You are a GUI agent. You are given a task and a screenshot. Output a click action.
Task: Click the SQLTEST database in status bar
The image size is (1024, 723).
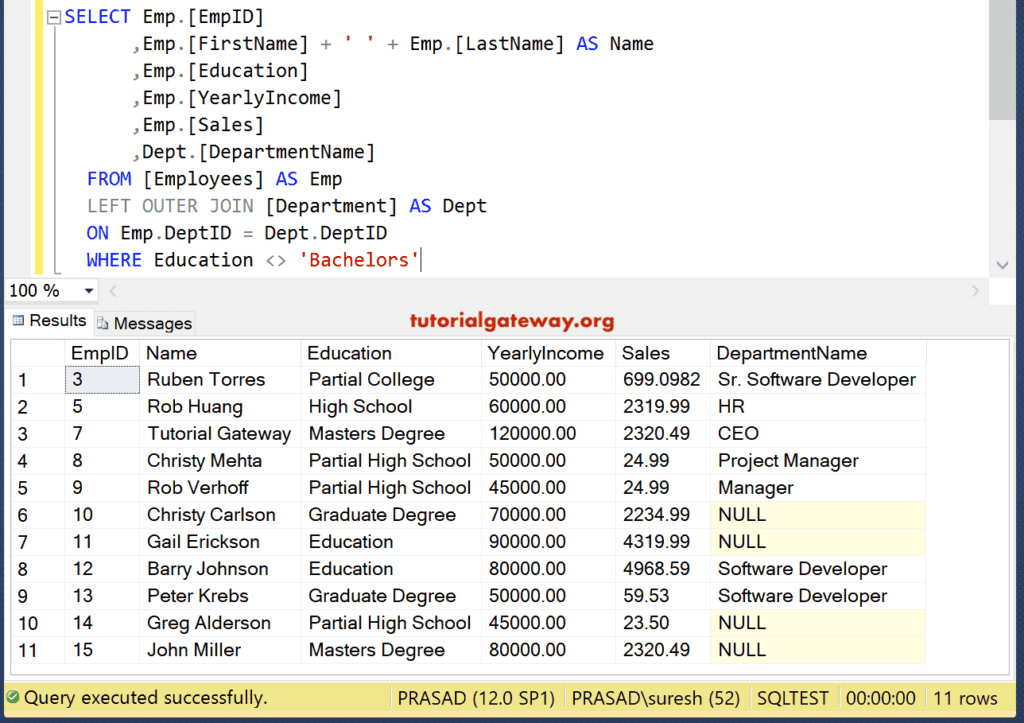tap(794, 698)
